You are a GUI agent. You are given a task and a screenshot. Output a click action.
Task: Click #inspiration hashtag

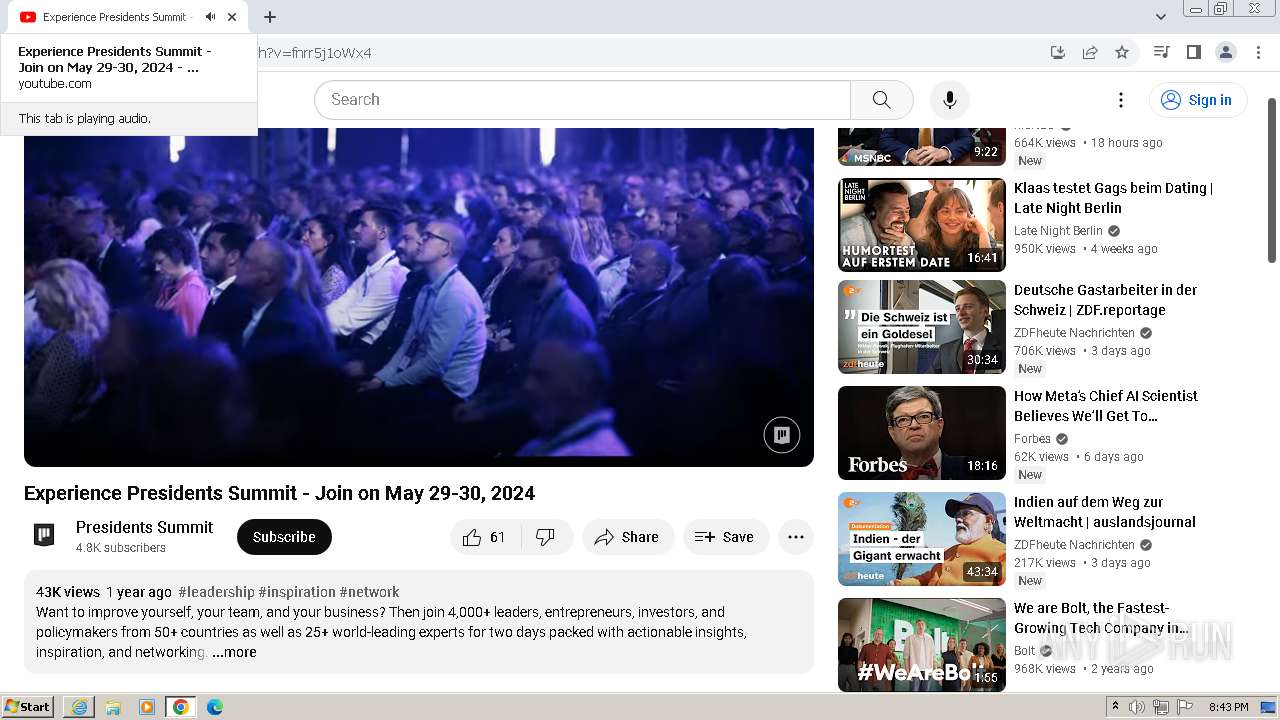297,592
